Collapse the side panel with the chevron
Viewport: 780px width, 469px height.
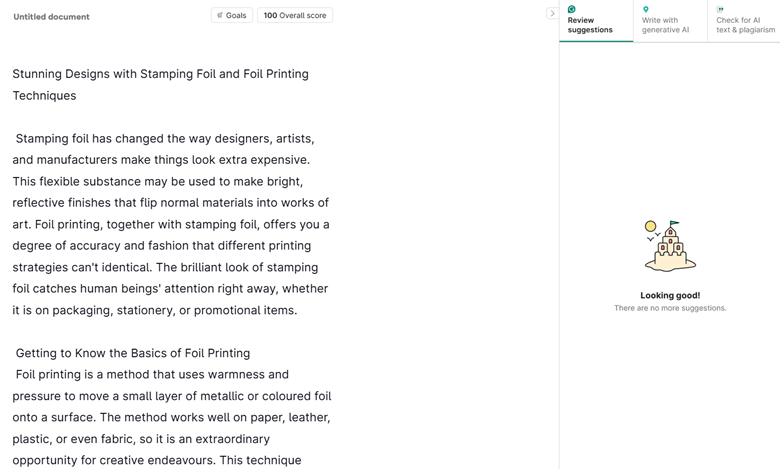552,13
